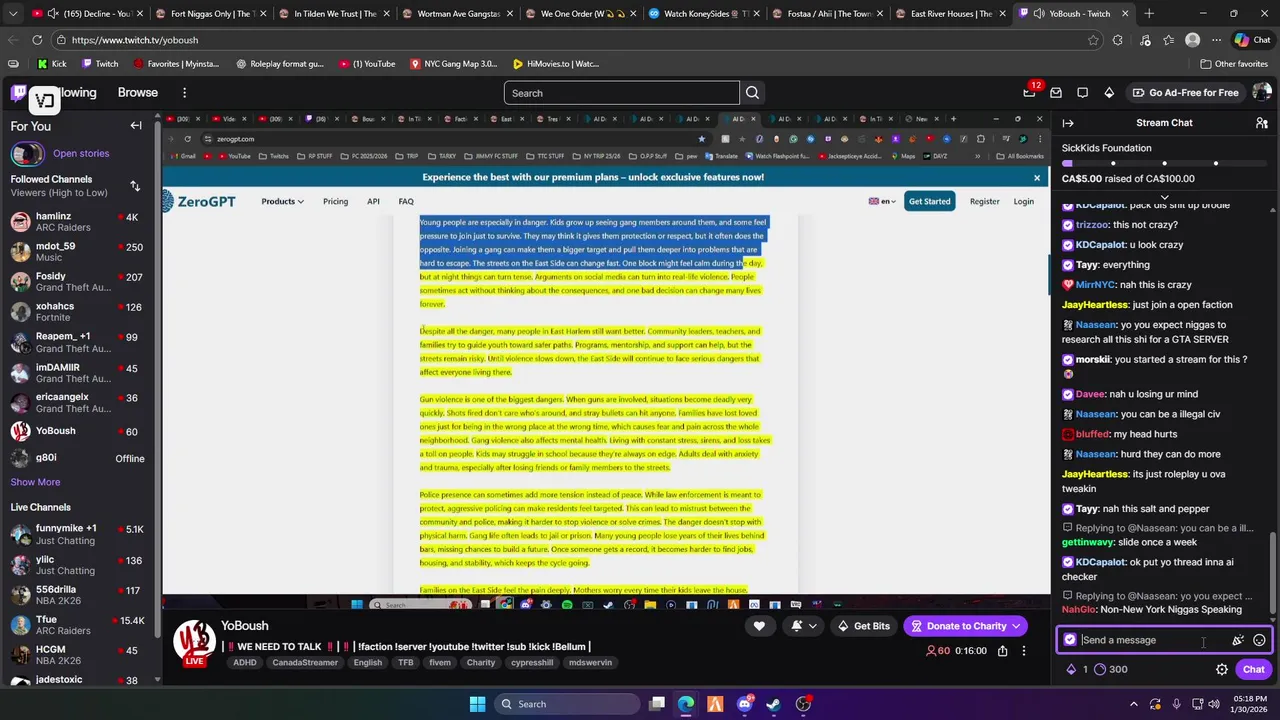This screenshot has width=1280, height=720.
Task: Open user avatar menu in Twitch header
Action: [x=1261, y=92]
